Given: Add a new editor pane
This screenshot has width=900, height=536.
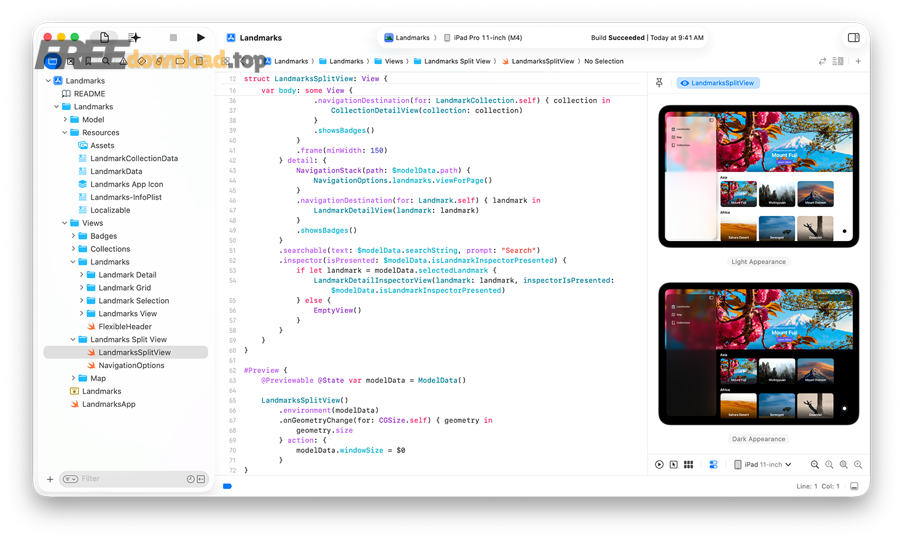Looking at the screenshot, I should (x=858, y=61).
